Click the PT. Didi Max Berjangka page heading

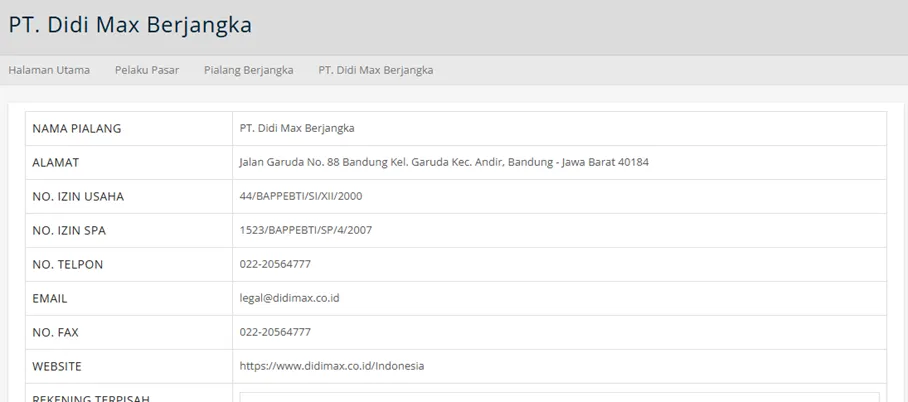pyautogui.click(x=130, y=25)
